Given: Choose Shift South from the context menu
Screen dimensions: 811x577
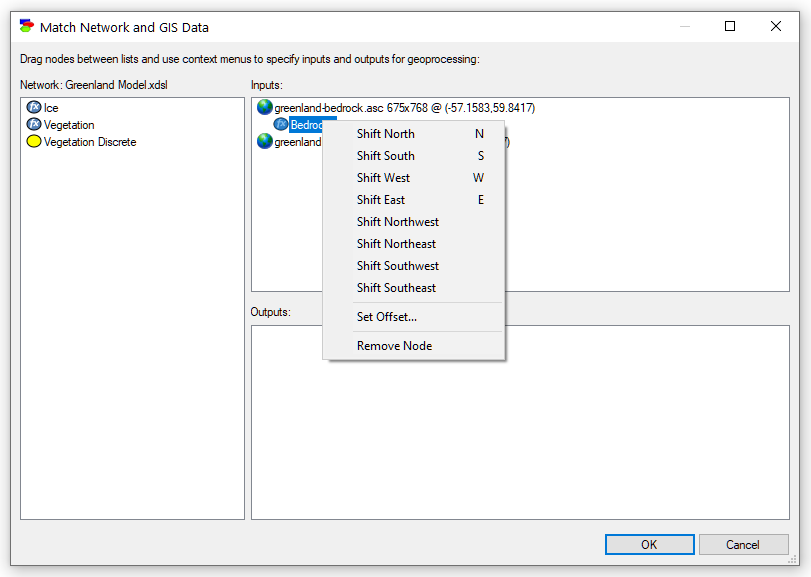Looking at the screenshot, I should point(414,156).
